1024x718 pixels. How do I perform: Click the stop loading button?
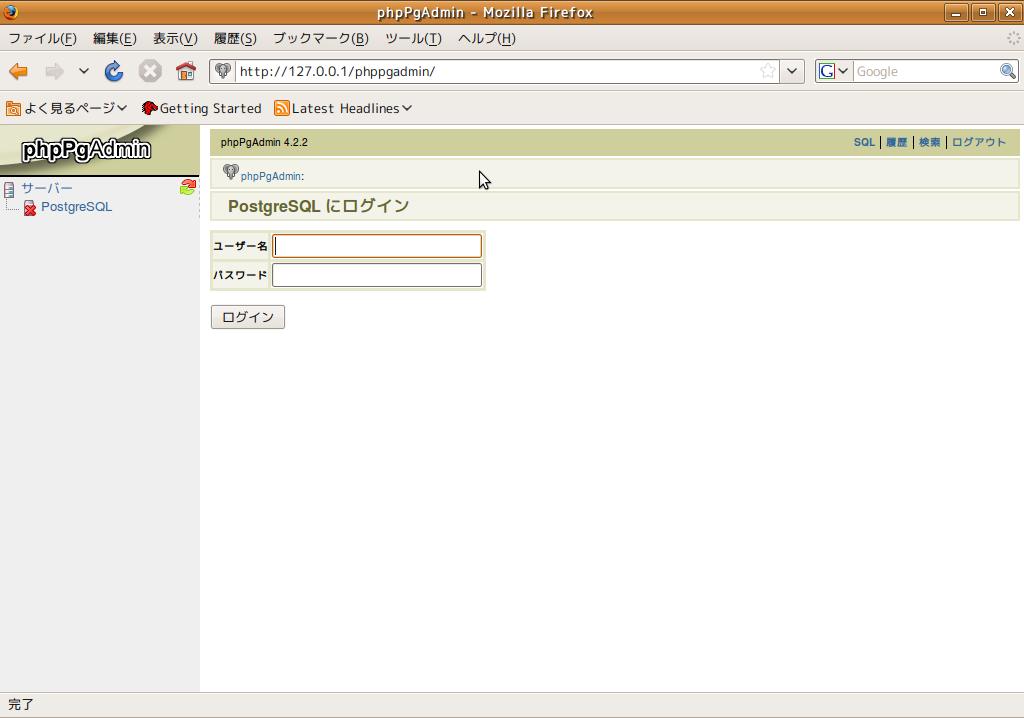[x=150, y=71]
